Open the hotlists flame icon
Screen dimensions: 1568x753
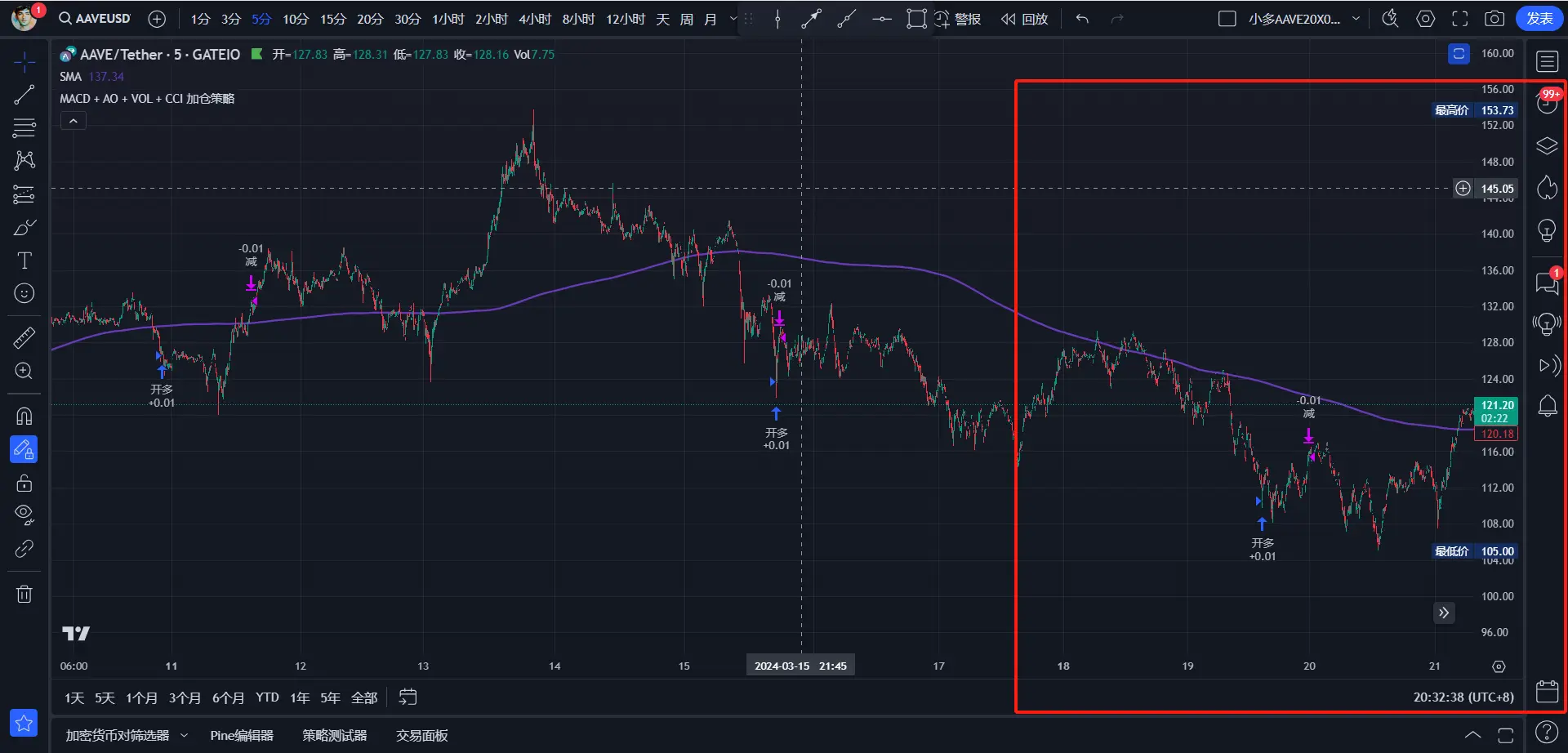[1547, 188]
